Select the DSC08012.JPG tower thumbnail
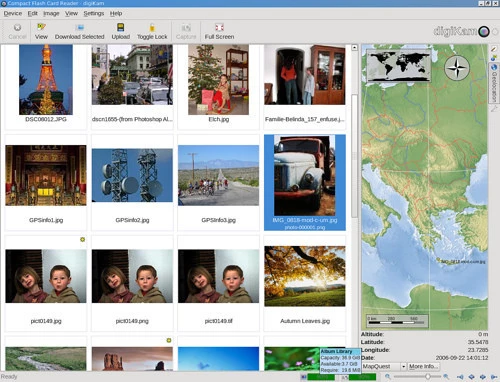This screenshot has width=500, height=382. pyautogui.click(x=46, y=80)
